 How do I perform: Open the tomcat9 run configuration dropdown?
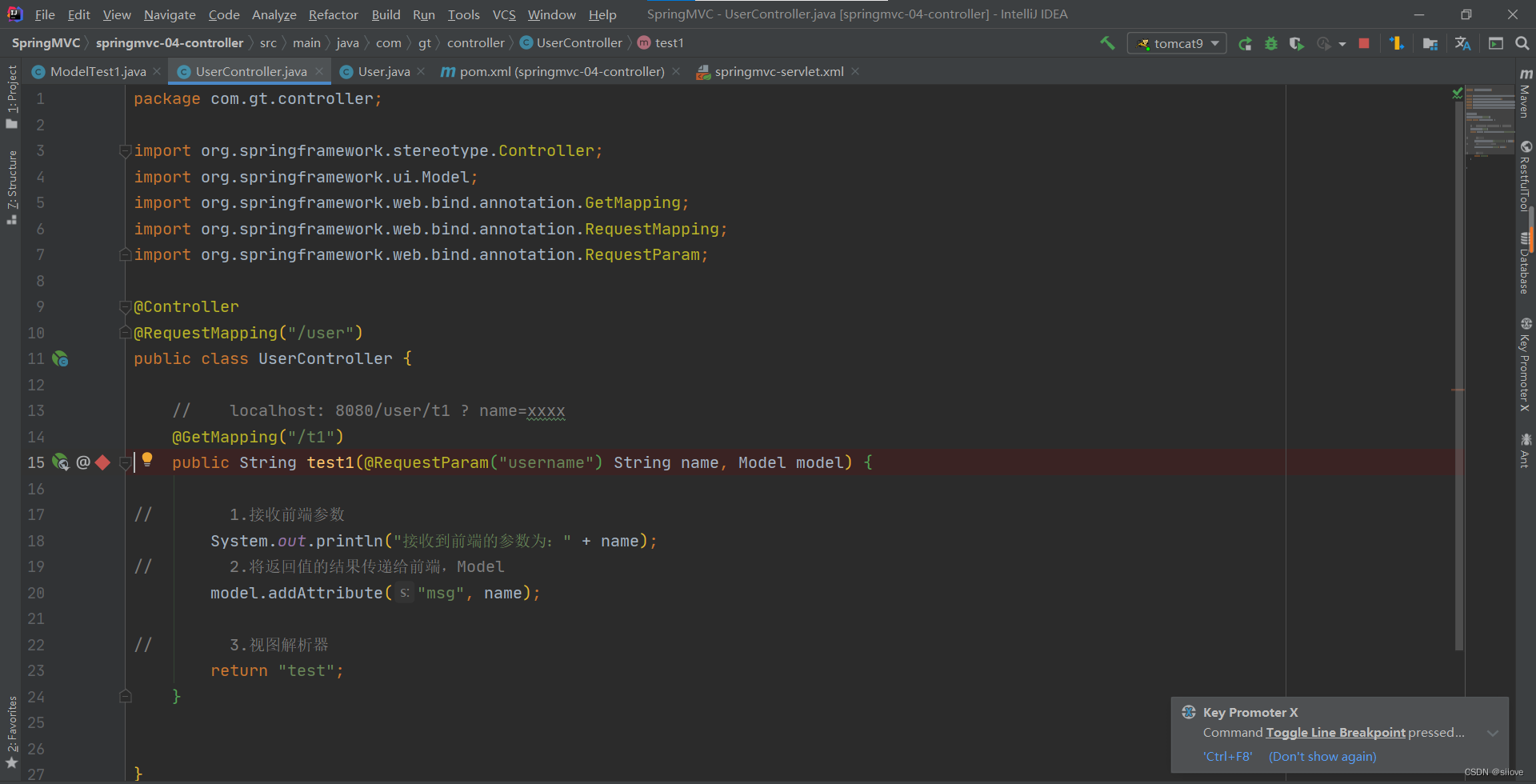[x=1214, y=43]
